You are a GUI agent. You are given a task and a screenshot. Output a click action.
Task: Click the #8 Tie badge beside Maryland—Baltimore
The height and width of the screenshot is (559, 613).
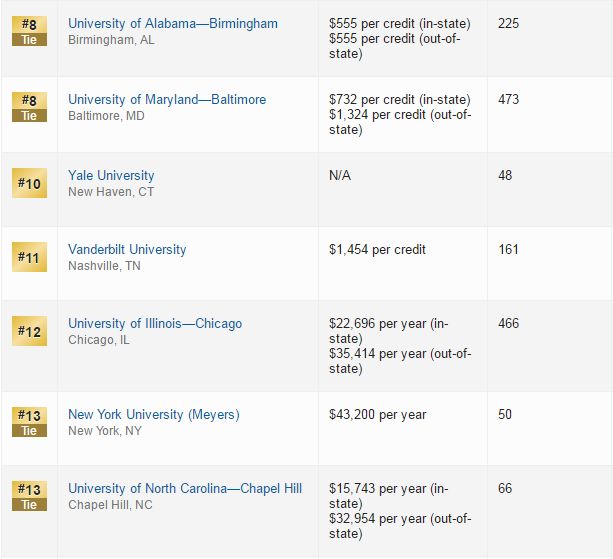pos(29,107)
